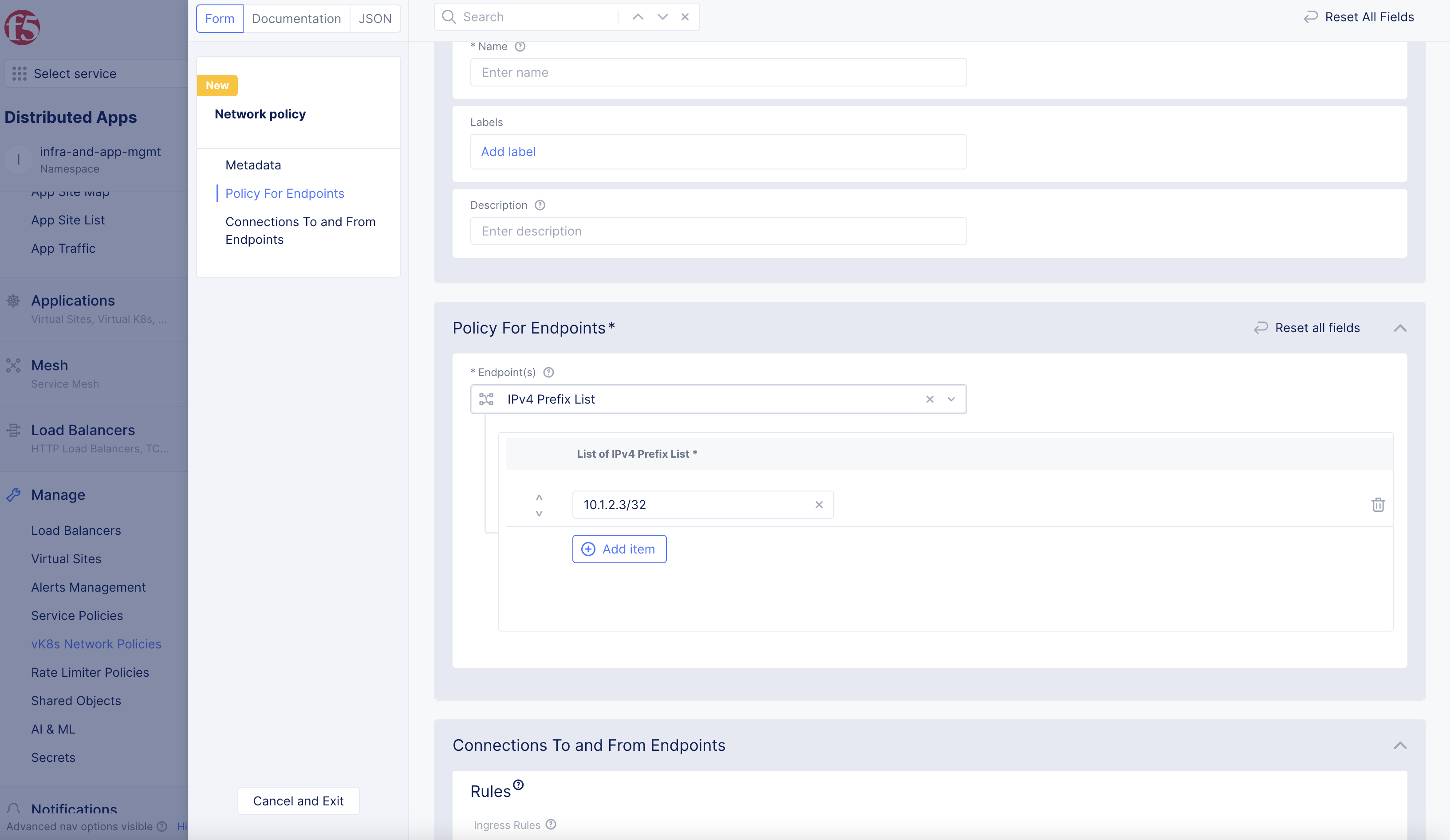This screenshot has height=840, width=1450.
Task: Delete the 10.1.2.3/32 prefix with trash icon
Action: (1378, 505)
